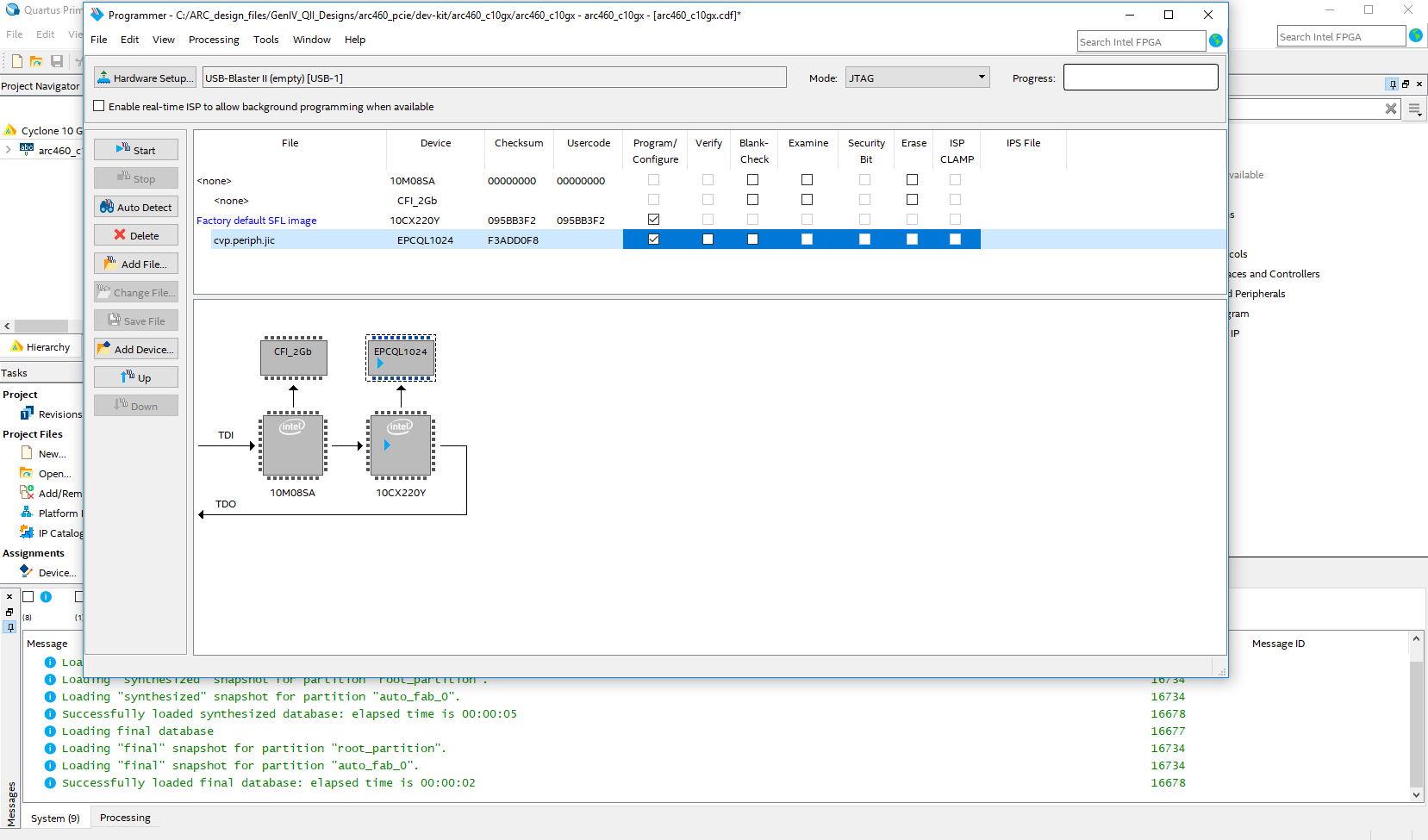Toggle Erase checkbox for 10M08SA row
The image size is (1428, 840).
[912, 180]
